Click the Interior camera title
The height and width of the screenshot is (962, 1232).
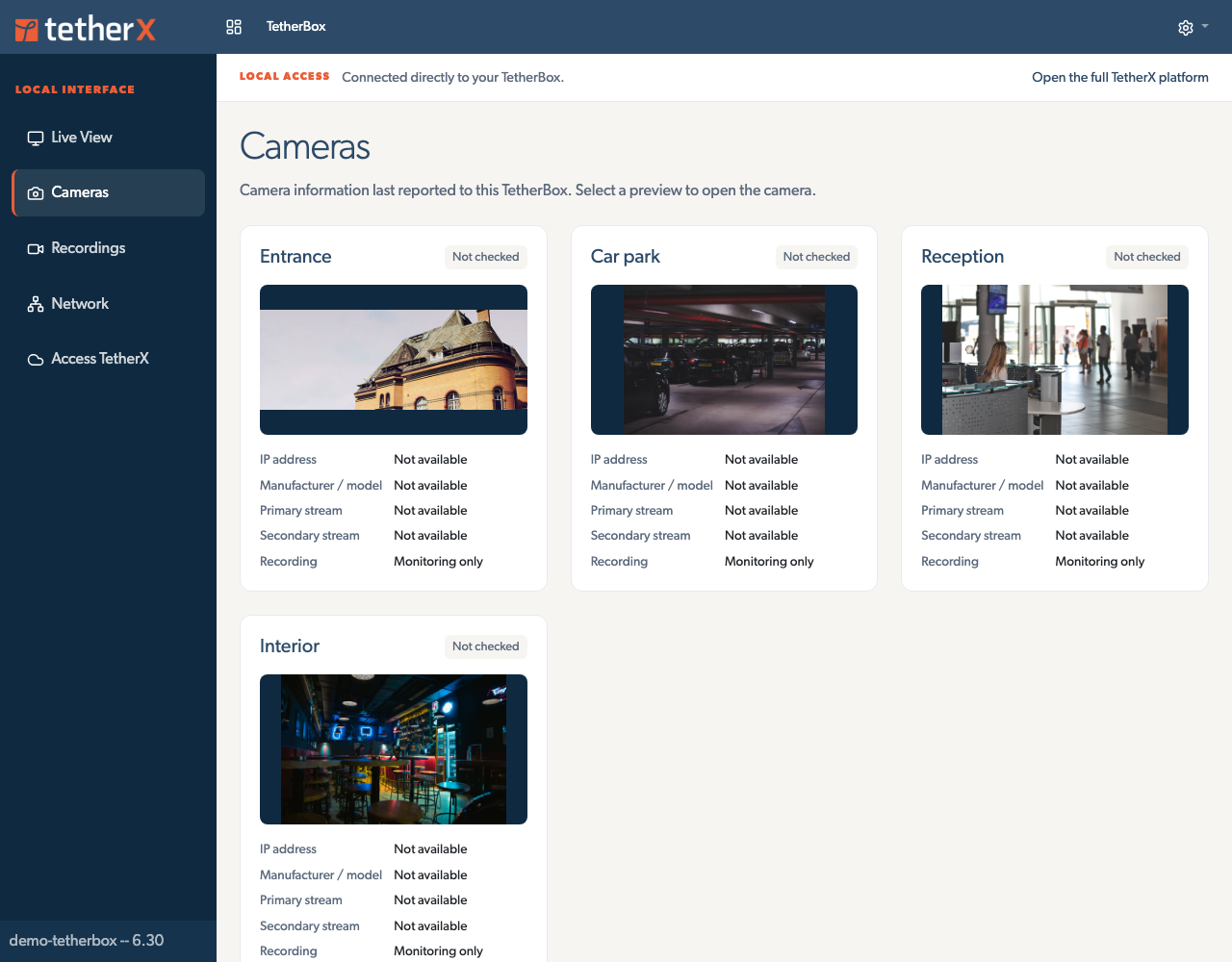tap(290, 646)
